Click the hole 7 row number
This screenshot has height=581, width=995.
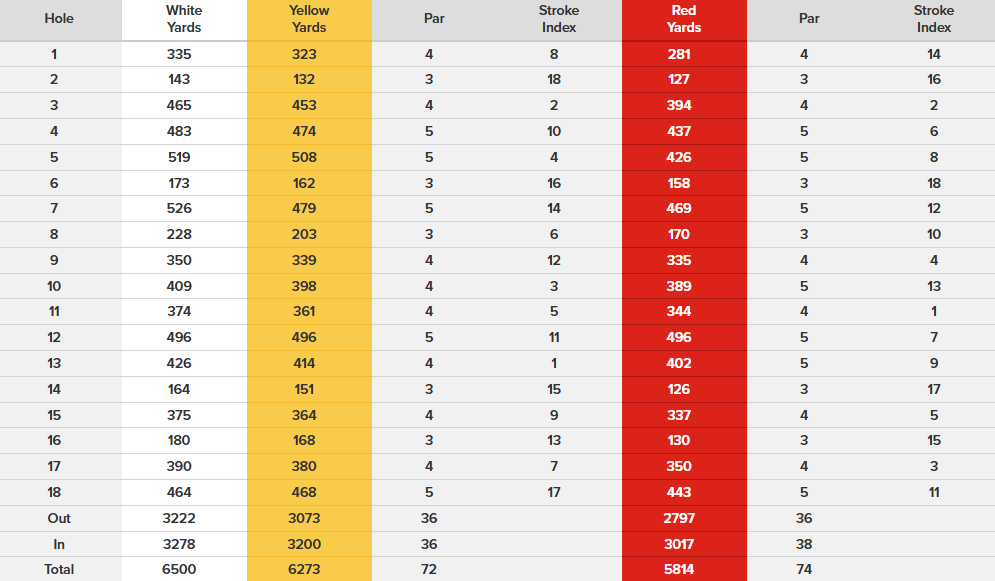click(54, 209)
